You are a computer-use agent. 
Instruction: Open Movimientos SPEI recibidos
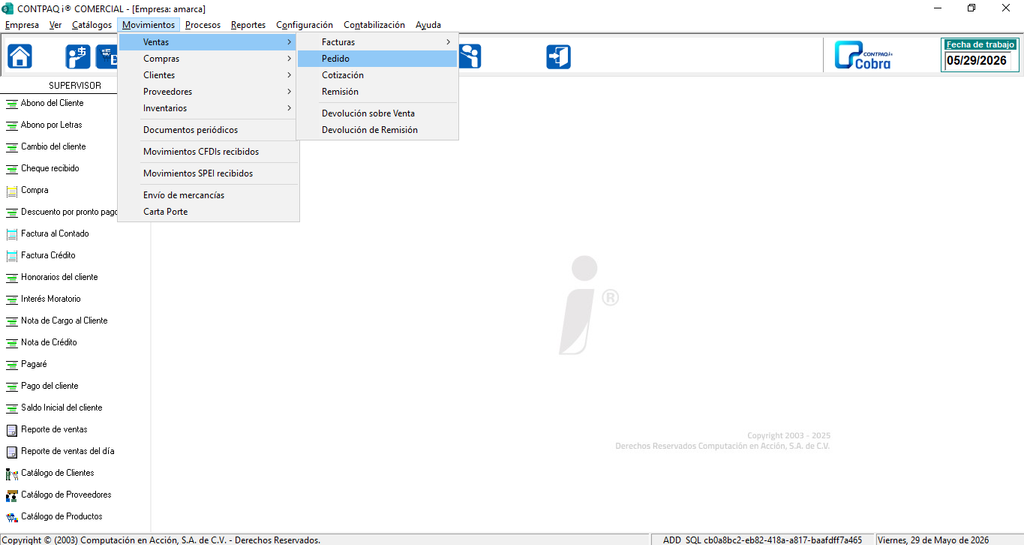[x=208, y=174]
